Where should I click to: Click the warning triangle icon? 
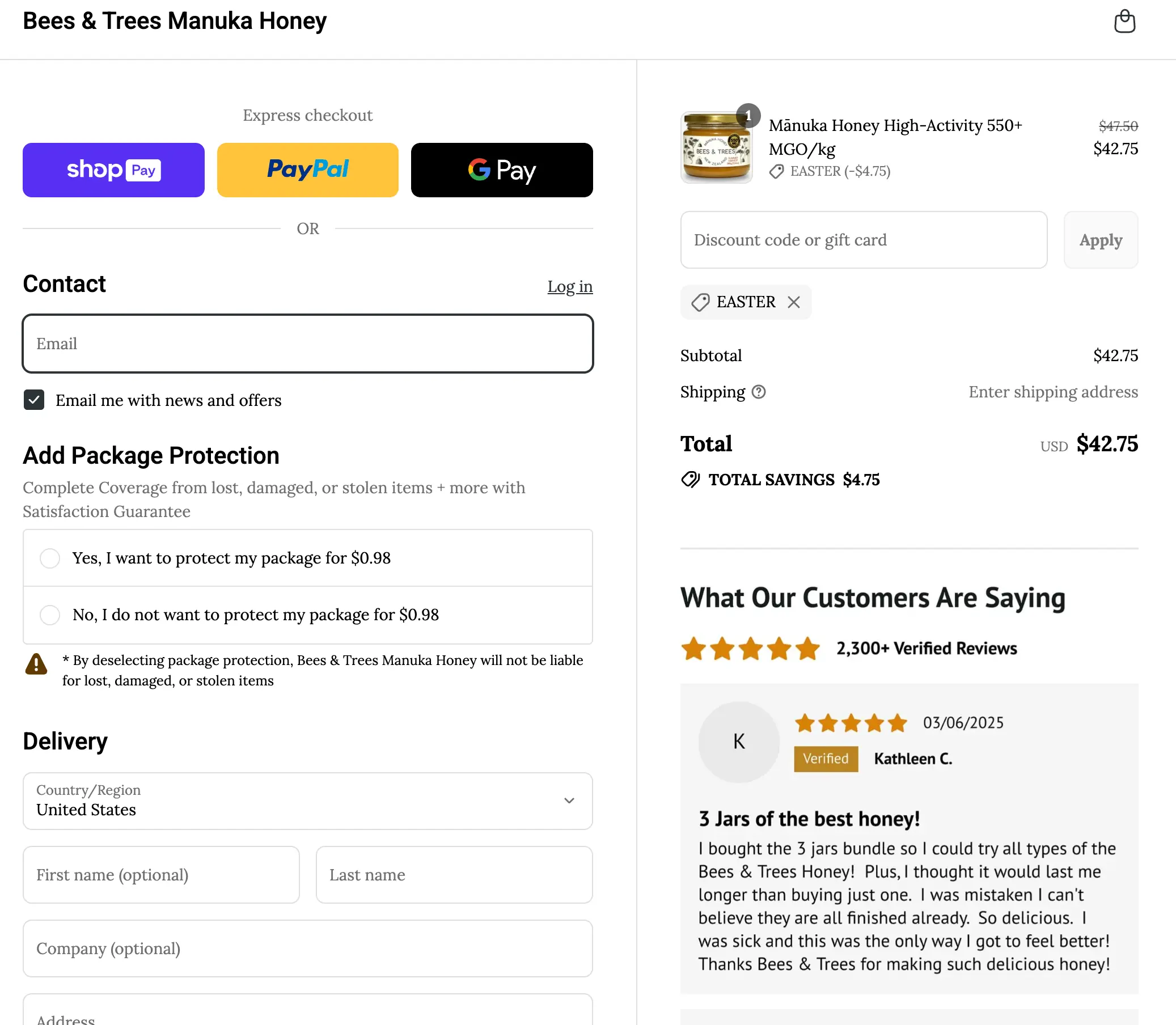pos(36,664)
